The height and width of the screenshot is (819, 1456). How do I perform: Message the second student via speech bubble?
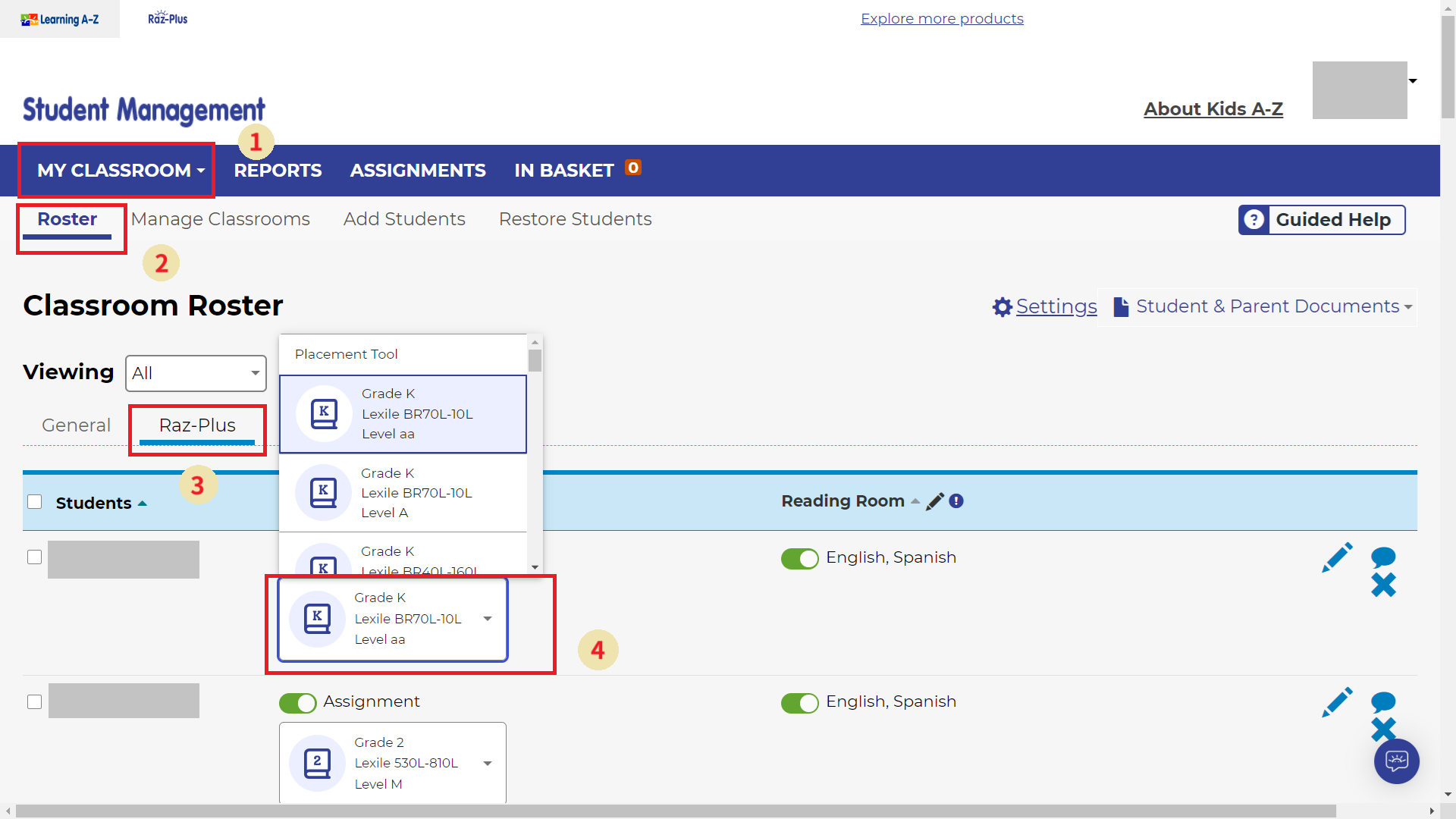(x=1383, y=702)
